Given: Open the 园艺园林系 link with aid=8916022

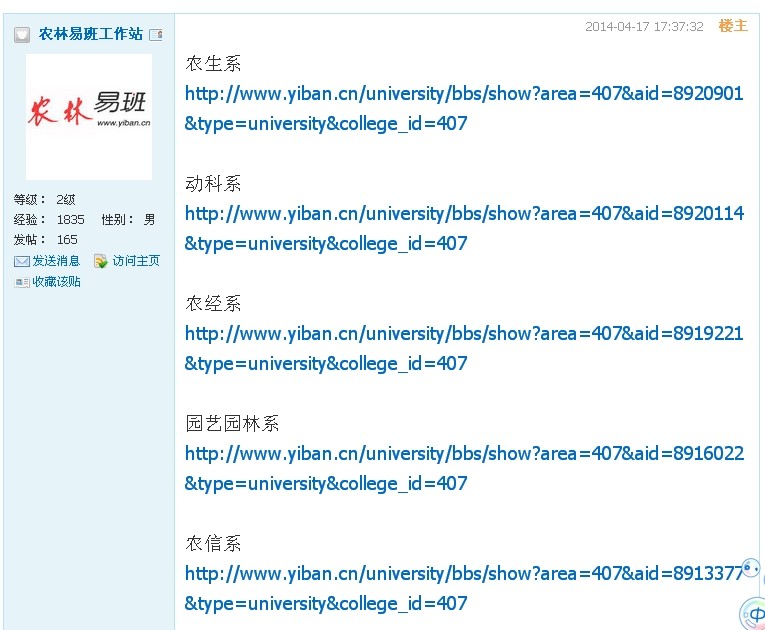Looking at the screenshot, I should pyautogui.click(x=464, y=454).
